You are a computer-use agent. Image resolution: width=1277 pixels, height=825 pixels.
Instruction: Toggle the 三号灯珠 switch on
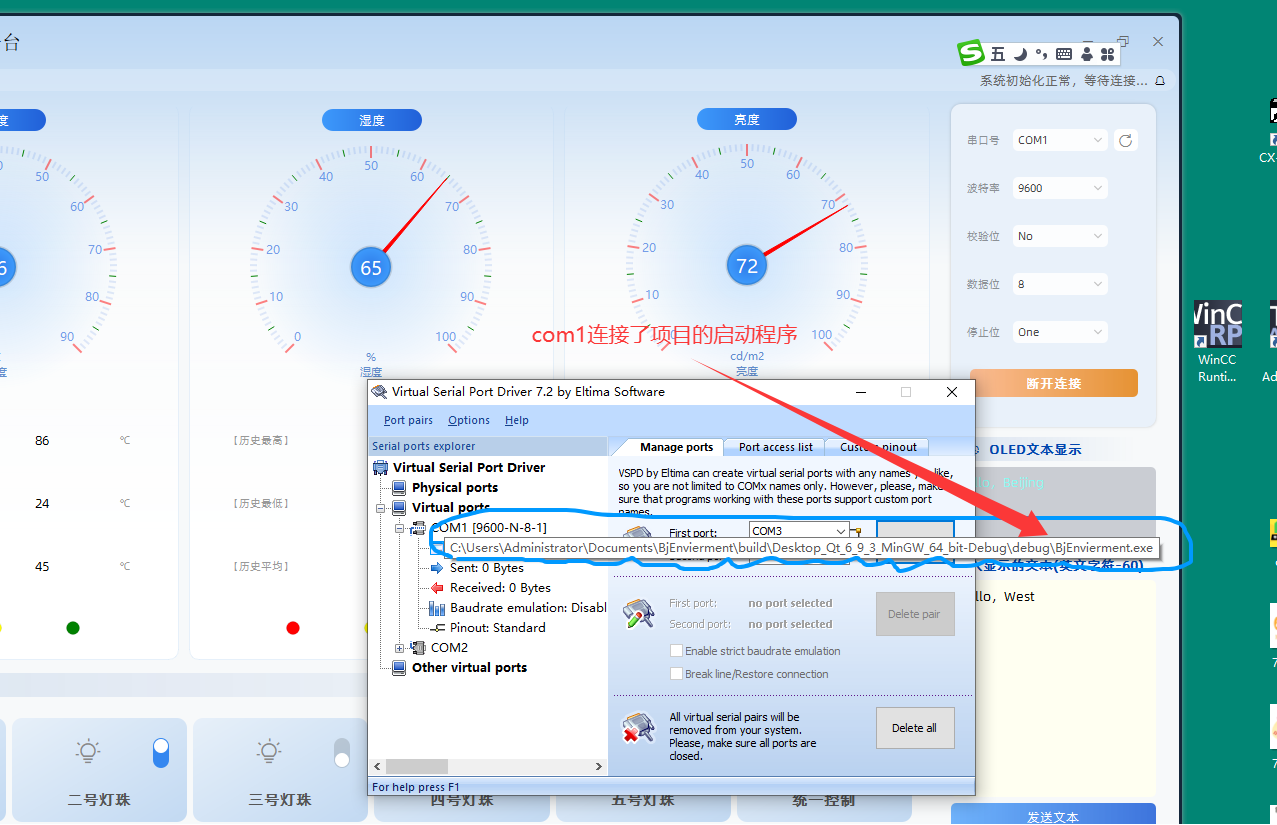pos(342,753)
